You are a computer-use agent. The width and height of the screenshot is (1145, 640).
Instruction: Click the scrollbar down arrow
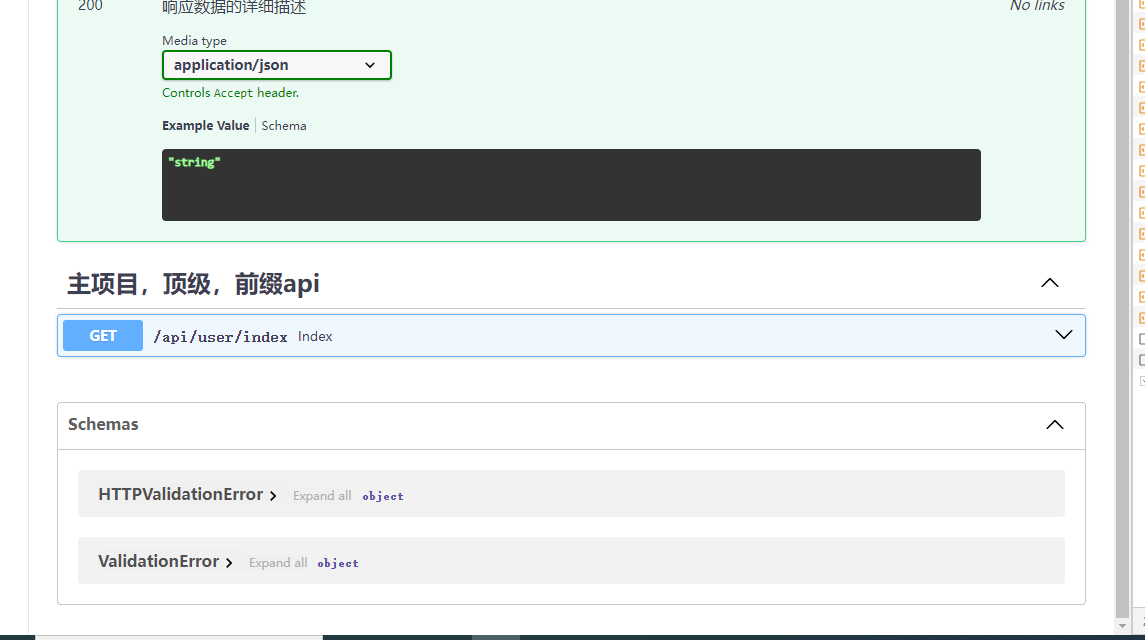pos(1122,626)
